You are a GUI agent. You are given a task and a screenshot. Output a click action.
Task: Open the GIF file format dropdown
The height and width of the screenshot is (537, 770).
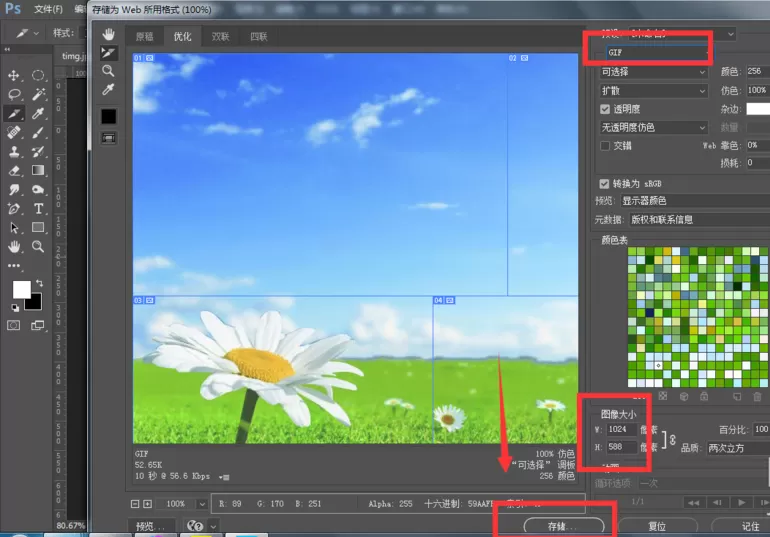(x=658, y=52)
